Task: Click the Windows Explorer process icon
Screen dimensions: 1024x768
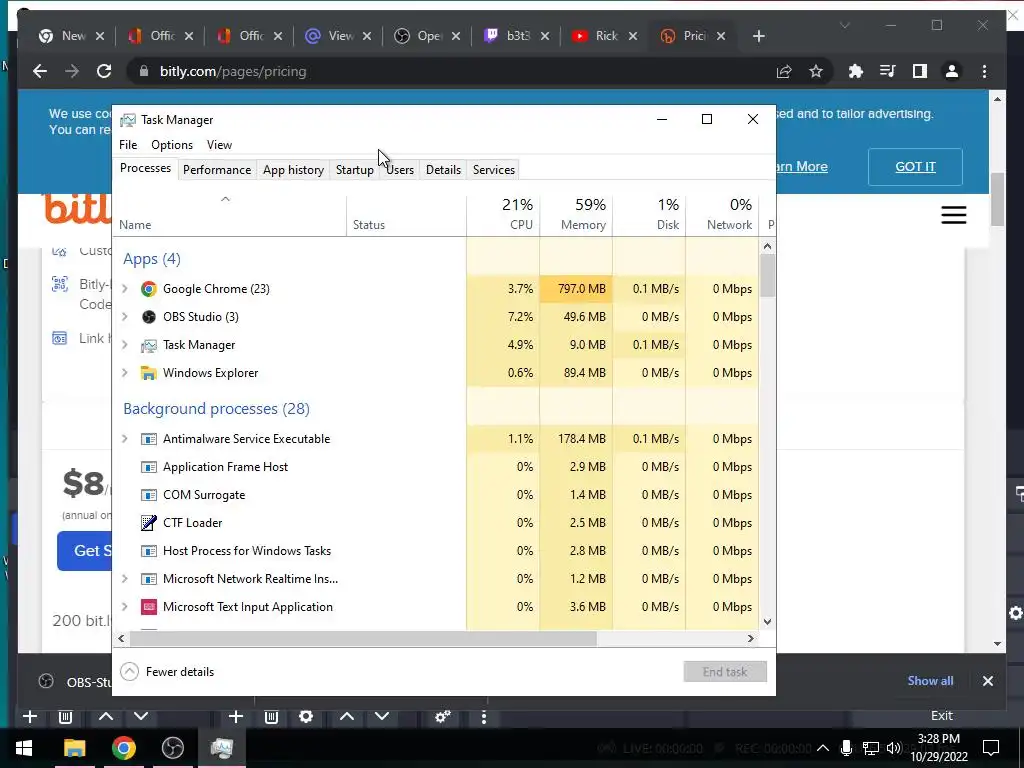Action: pos(149,373)
